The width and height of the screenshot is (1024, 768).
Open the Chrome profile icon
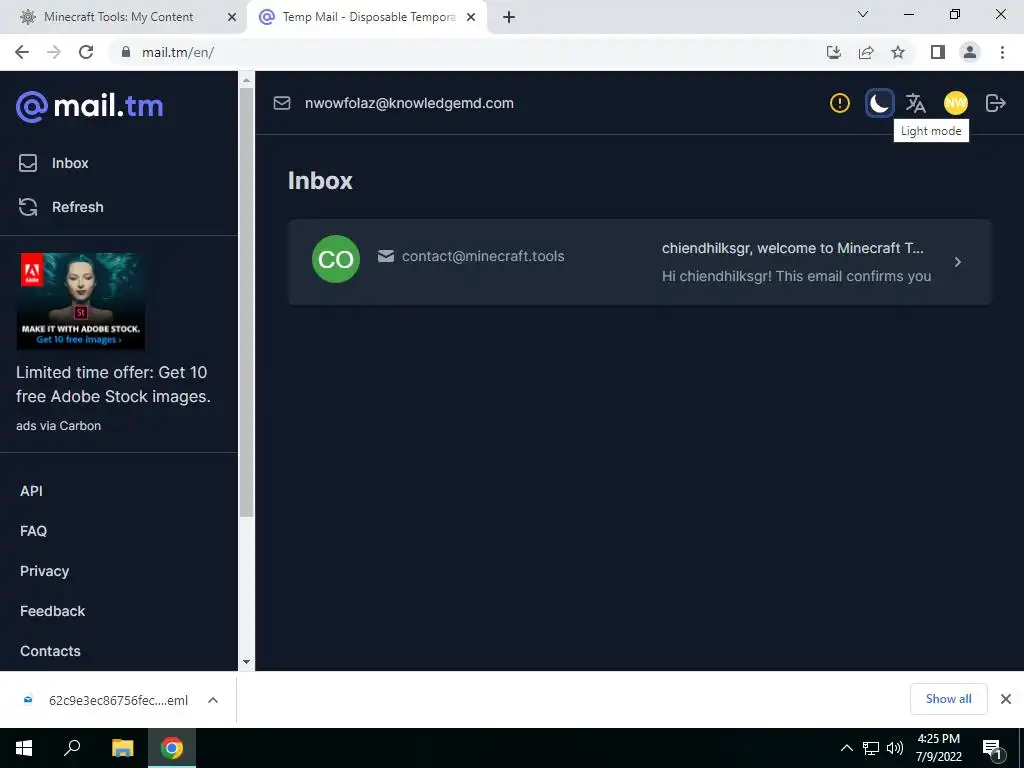pos(970,52)
